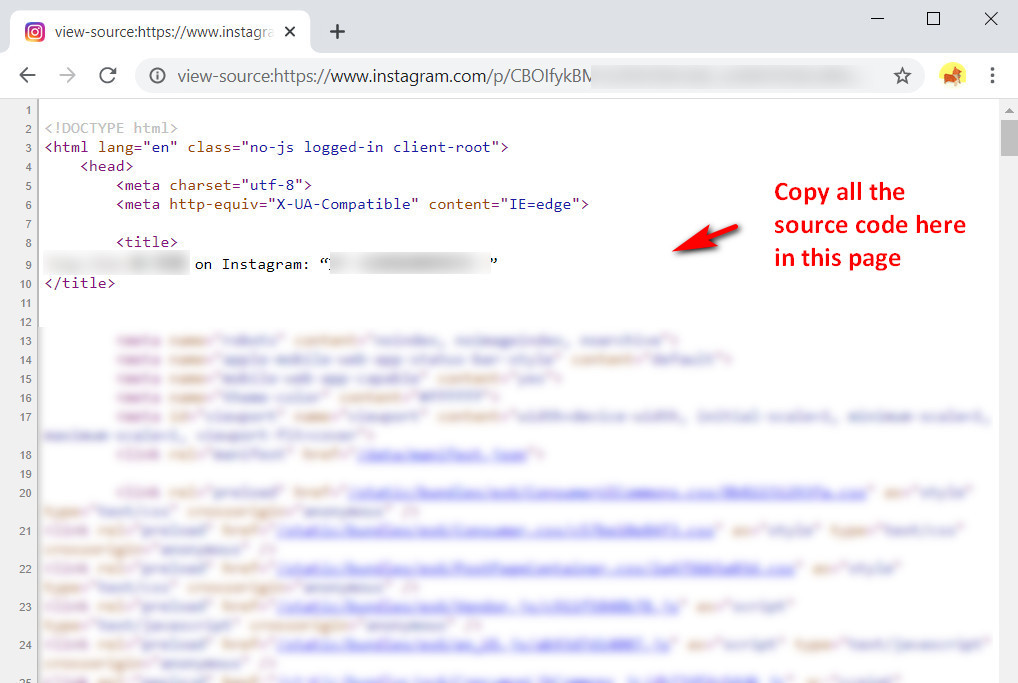Screen dimensions: 1018x683
Task: Bookmark this page with the star icon
Action: (x=902, y=76)
